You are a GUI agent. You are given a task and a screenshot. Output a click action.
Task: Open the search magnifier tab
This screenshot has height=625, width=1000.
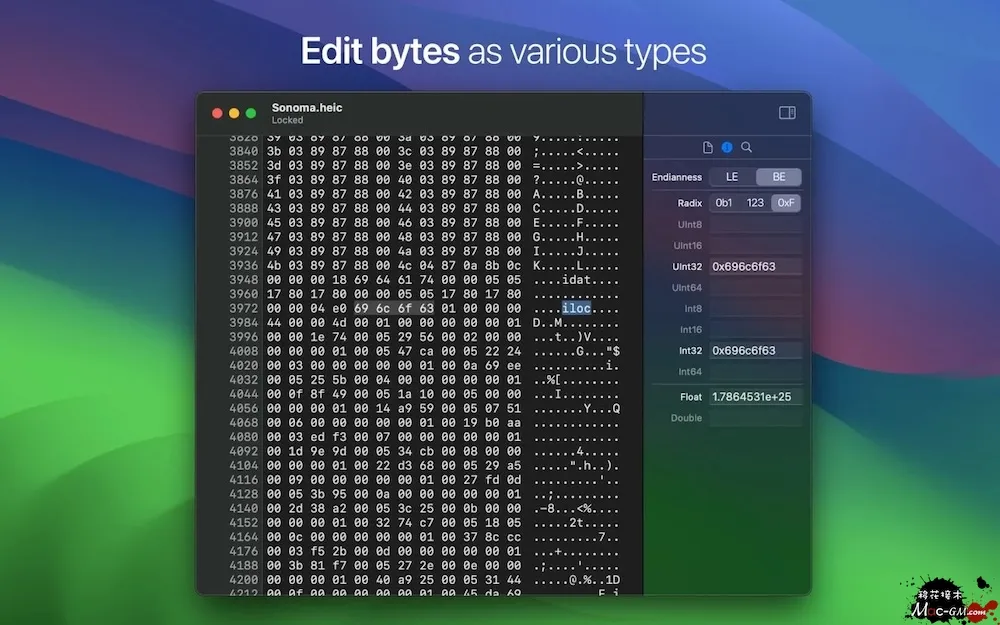(746, 147)
